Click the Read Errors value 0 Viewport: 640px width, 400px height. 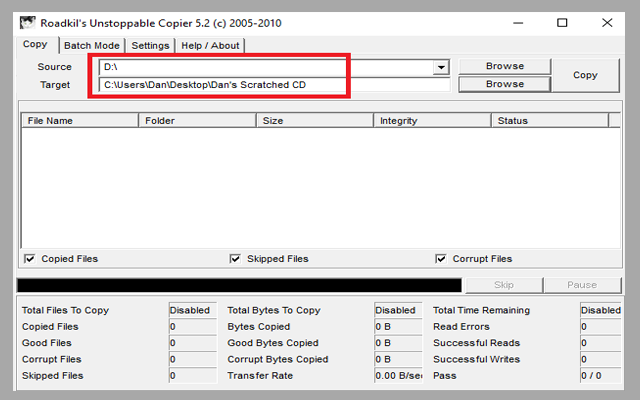(601, 327)
